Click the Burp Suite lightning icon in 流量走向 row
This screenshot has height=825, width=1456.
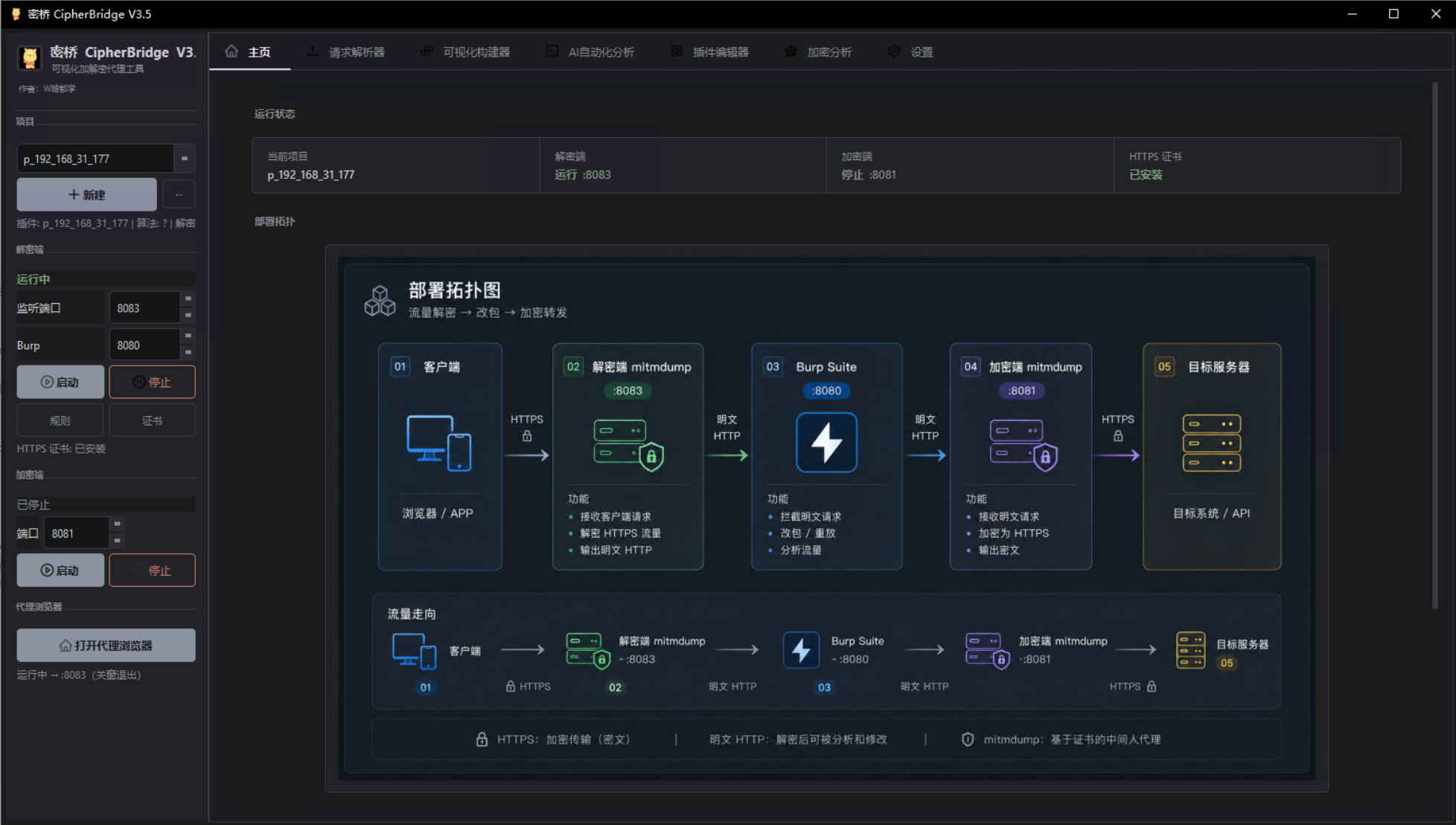pyautogui.click(x=801, y=650)
